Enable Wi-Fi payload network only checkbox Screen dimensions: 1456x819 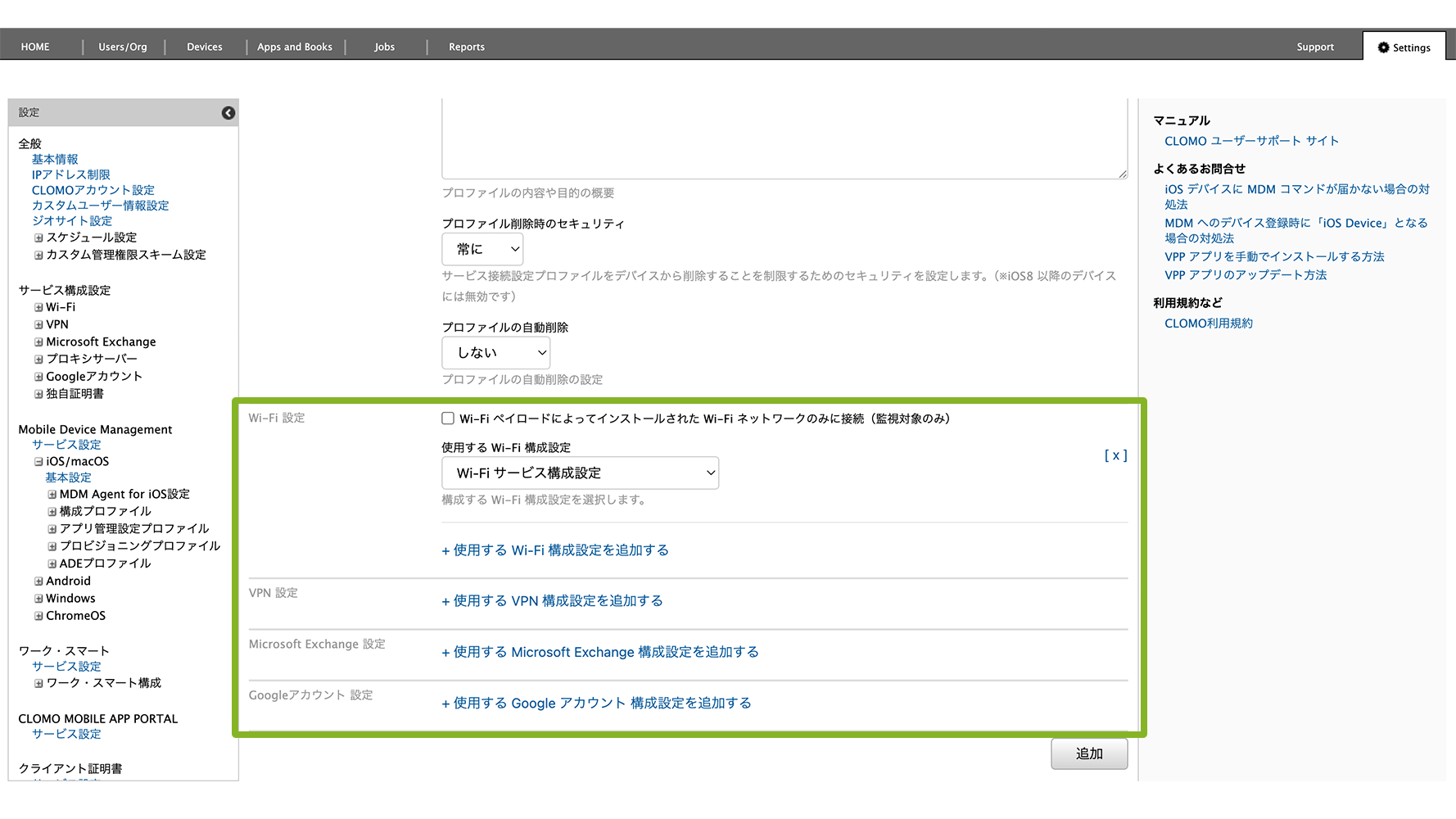point(448,419)
